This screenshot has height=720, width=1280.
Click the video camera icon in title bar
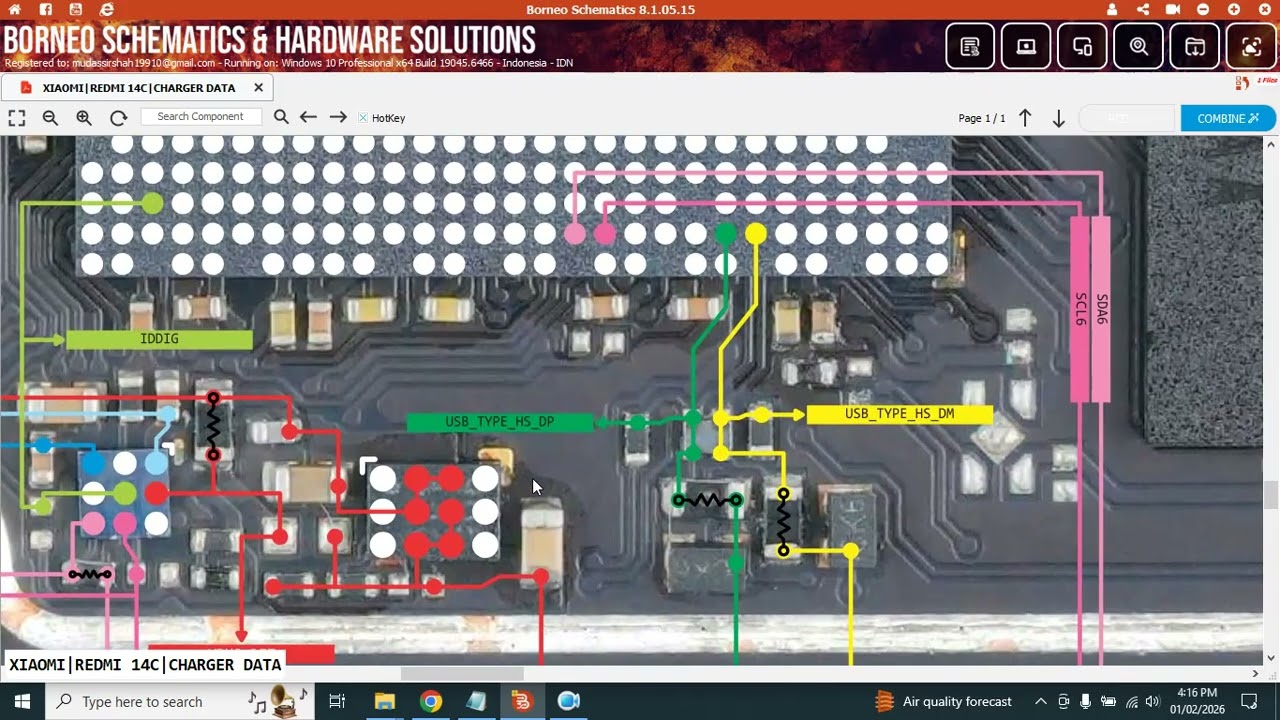(x=1173, y=9)
